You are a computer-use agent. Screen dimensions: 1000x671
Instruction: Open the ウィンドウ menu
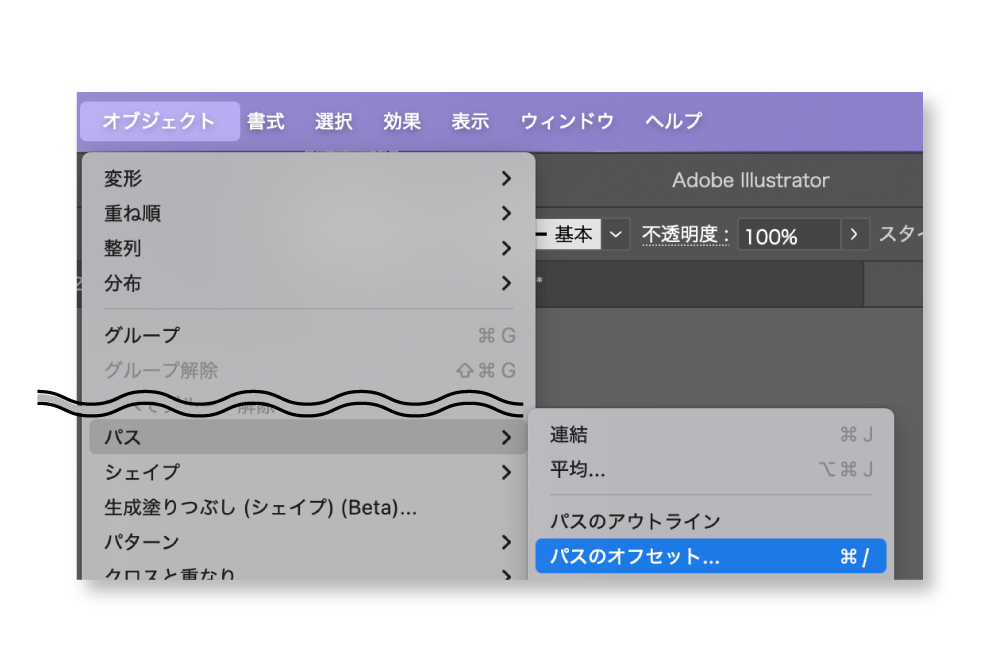568,121
